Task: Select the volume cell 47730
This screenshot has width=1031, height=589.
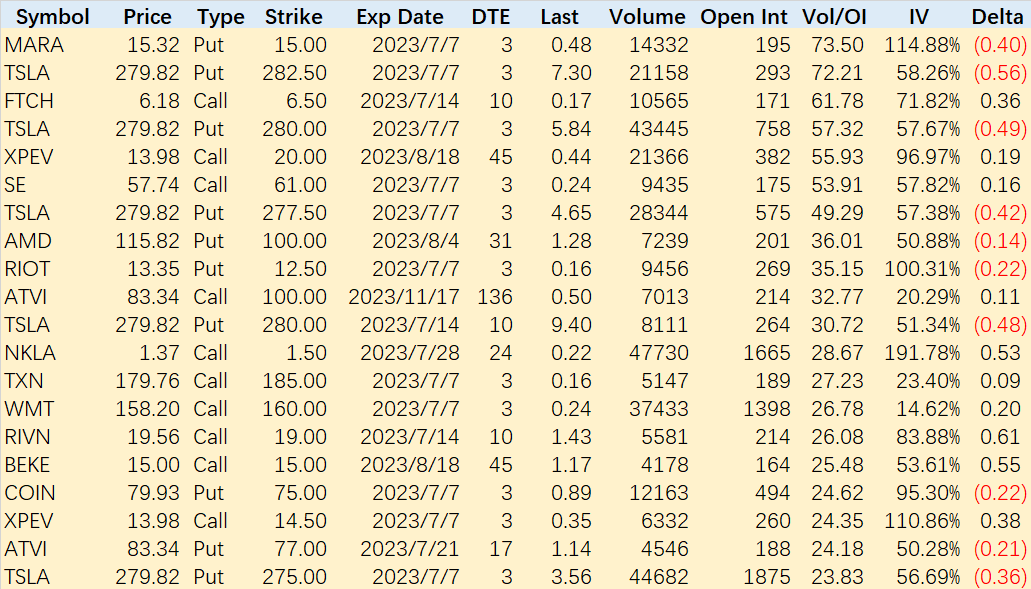Action: click(659, 353)
